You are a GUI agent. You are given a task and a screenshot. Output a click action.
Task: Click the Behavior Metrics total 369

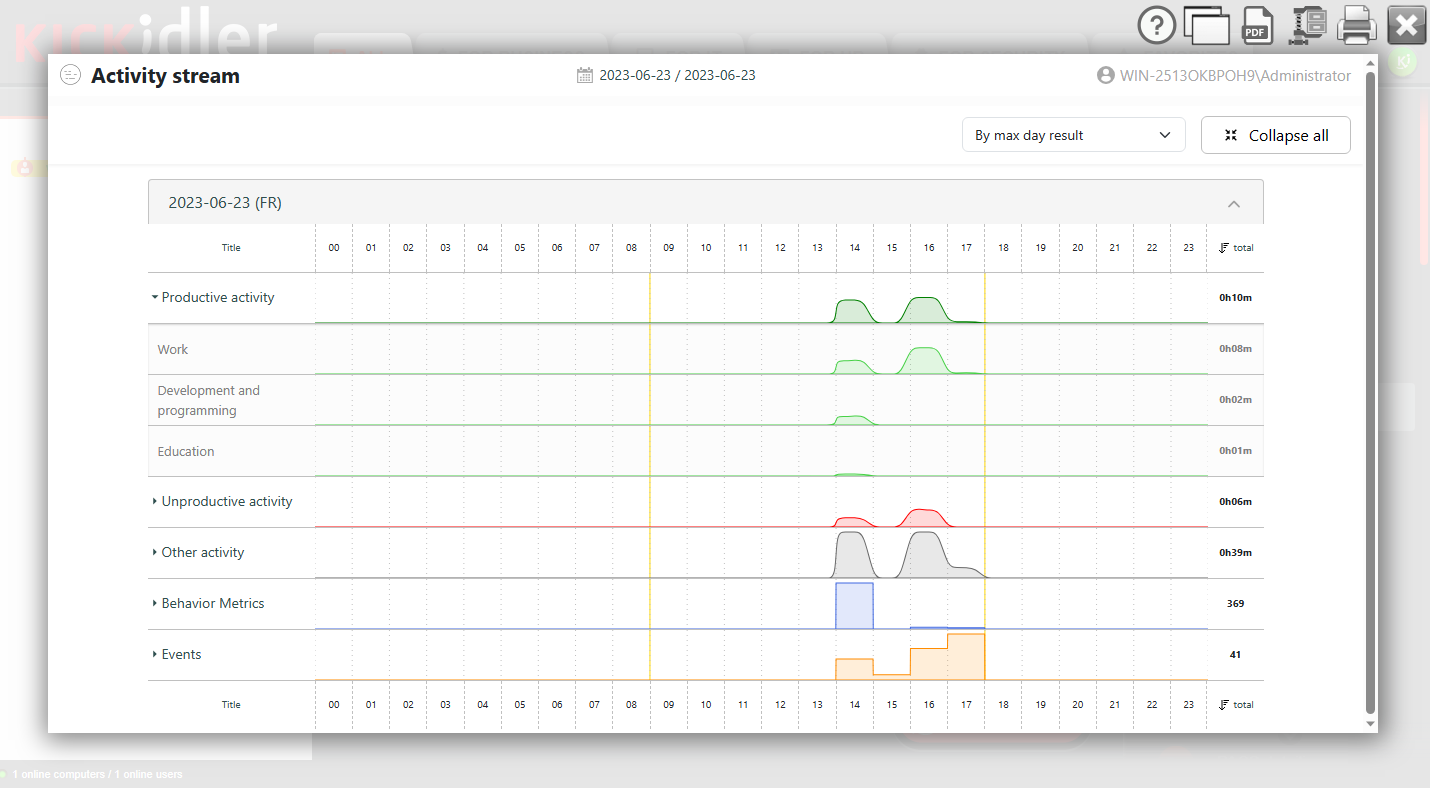1235,604
